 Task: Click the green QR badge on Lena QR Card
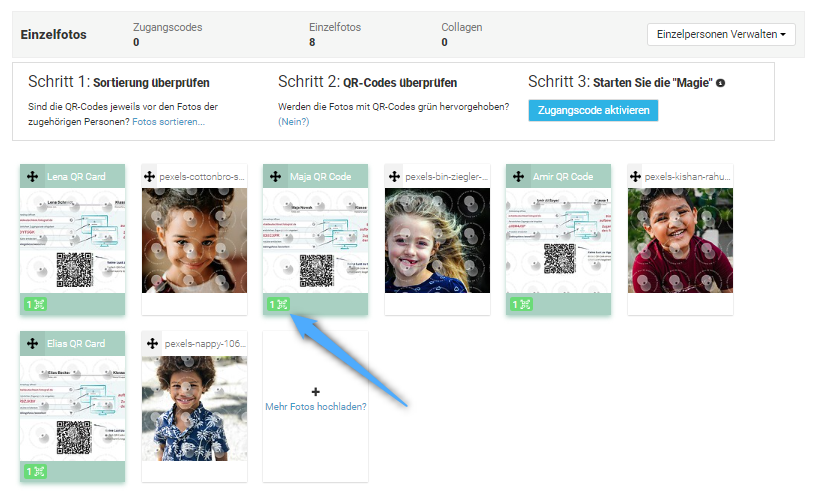35,304
